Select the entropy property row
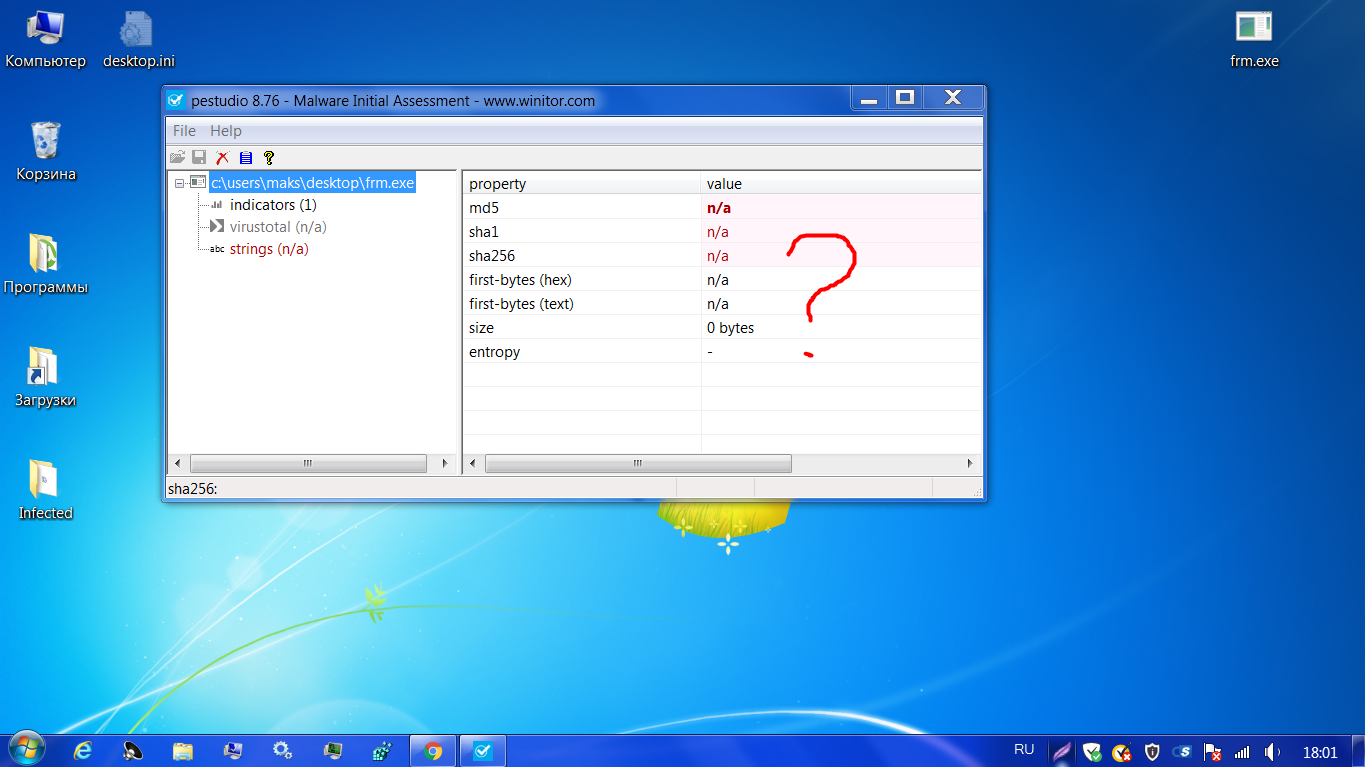This screenshot has height=767, width=1365. [722, 352]
